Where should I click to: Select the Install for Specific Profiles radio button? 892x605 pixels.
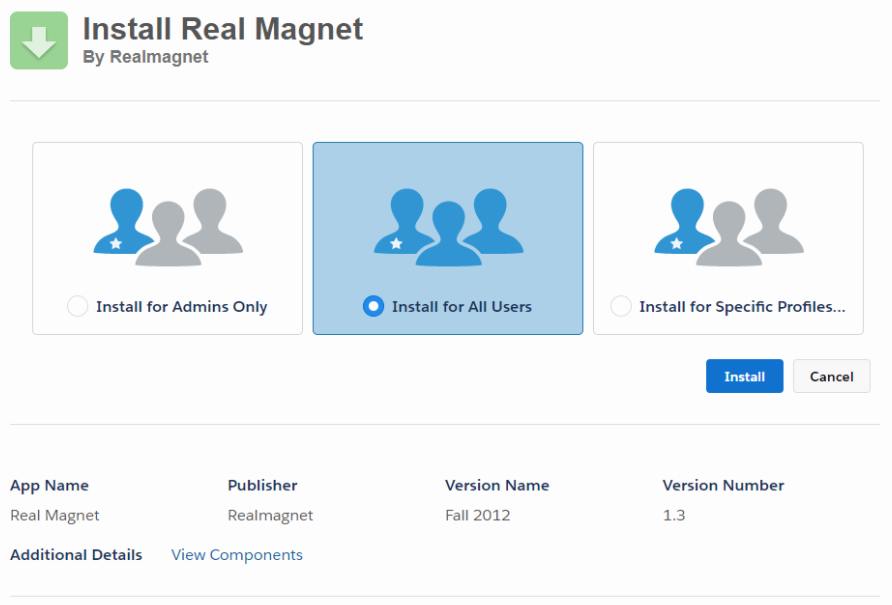[621, 306]
